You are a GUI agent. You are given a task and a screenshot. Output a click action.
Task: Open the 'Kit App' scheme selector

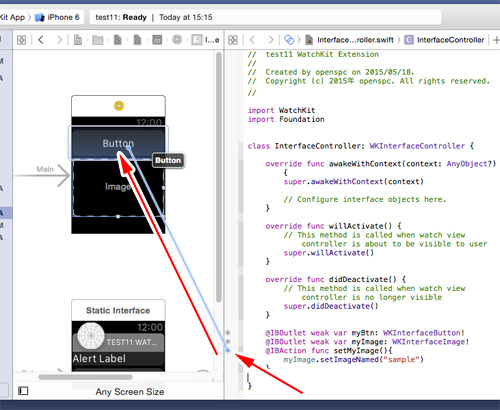click(x=12, y=17)
